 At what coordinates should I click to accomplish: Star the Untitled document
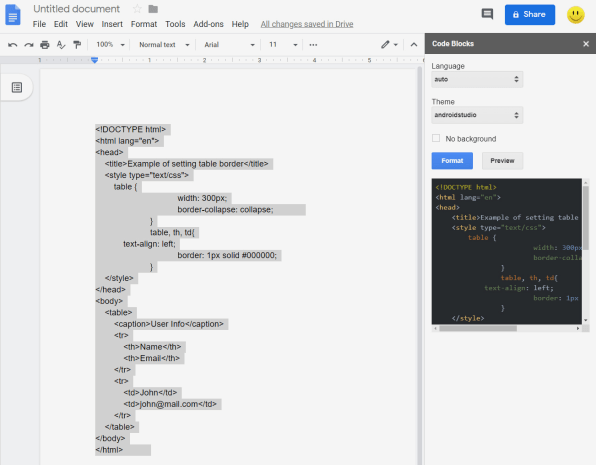click(x=137, y=9)
